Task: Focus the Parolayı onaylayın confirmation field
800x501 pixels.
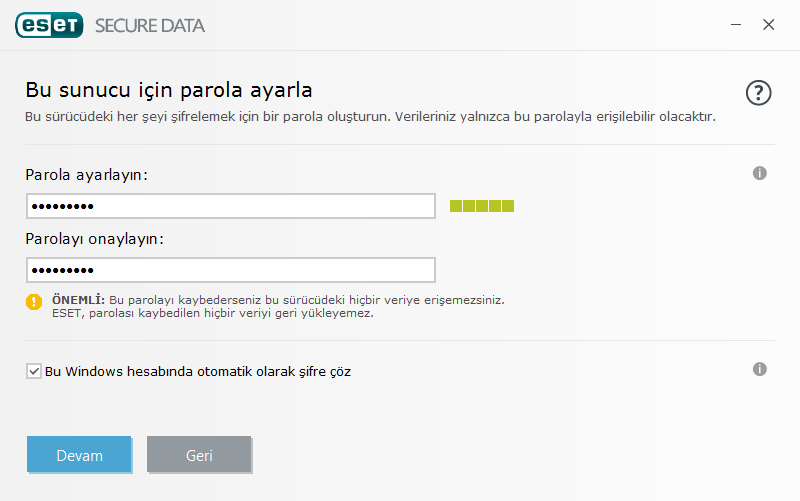Action: coord(230,270)
